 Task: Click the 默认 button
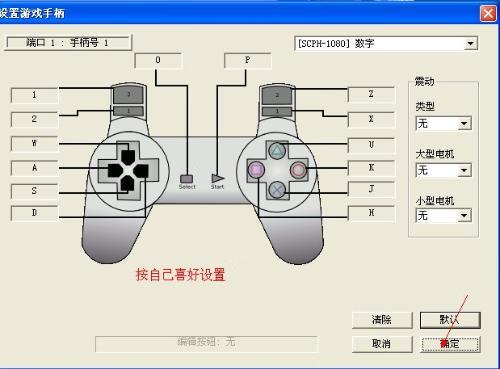[x=450, y=320]
